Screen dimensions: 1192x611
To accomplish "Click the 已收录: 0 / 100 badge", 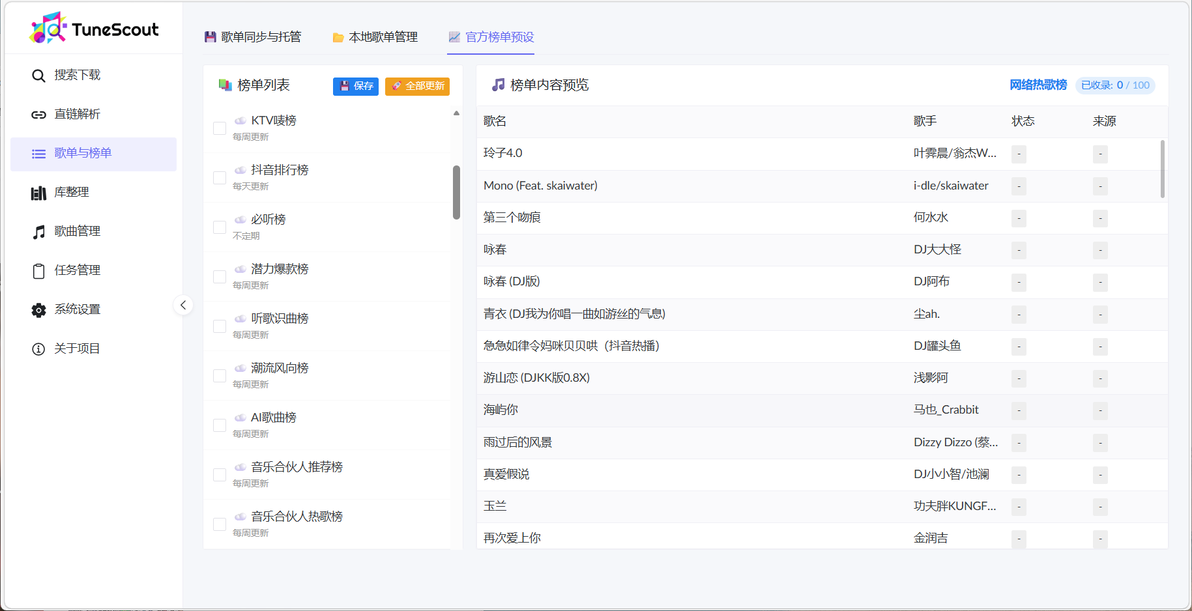I will (1115, 85).
